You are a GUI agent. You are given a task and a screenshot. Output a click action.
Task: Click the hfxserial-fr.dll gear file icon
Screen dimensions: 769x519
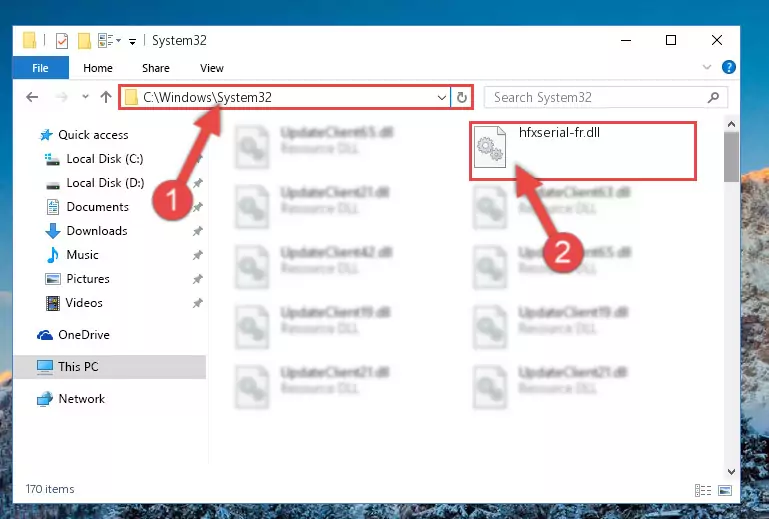point(490,147)
